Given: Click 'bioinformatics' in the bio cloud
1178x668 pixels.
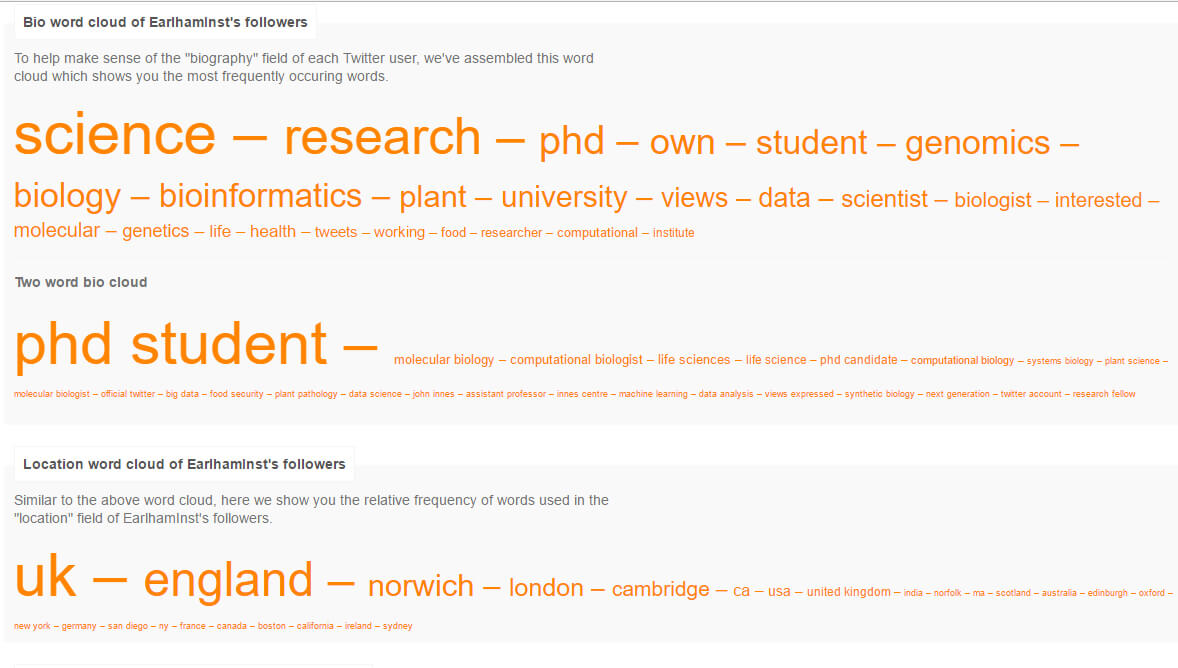Looking at the screenshot, I should pos(260,196).
